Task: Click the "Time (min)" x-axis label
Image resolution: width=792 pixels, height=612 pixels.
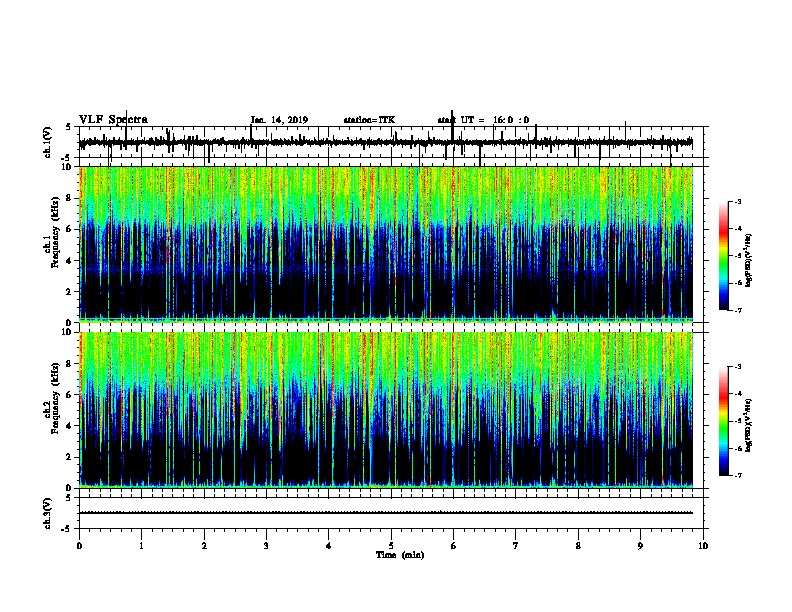Action: [400, 555]
